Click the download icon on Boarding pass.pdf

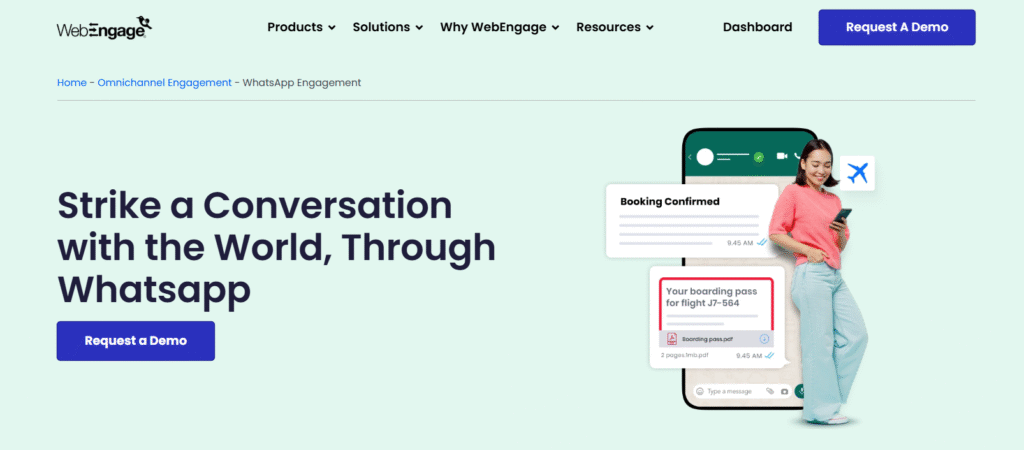coord(764,339)
